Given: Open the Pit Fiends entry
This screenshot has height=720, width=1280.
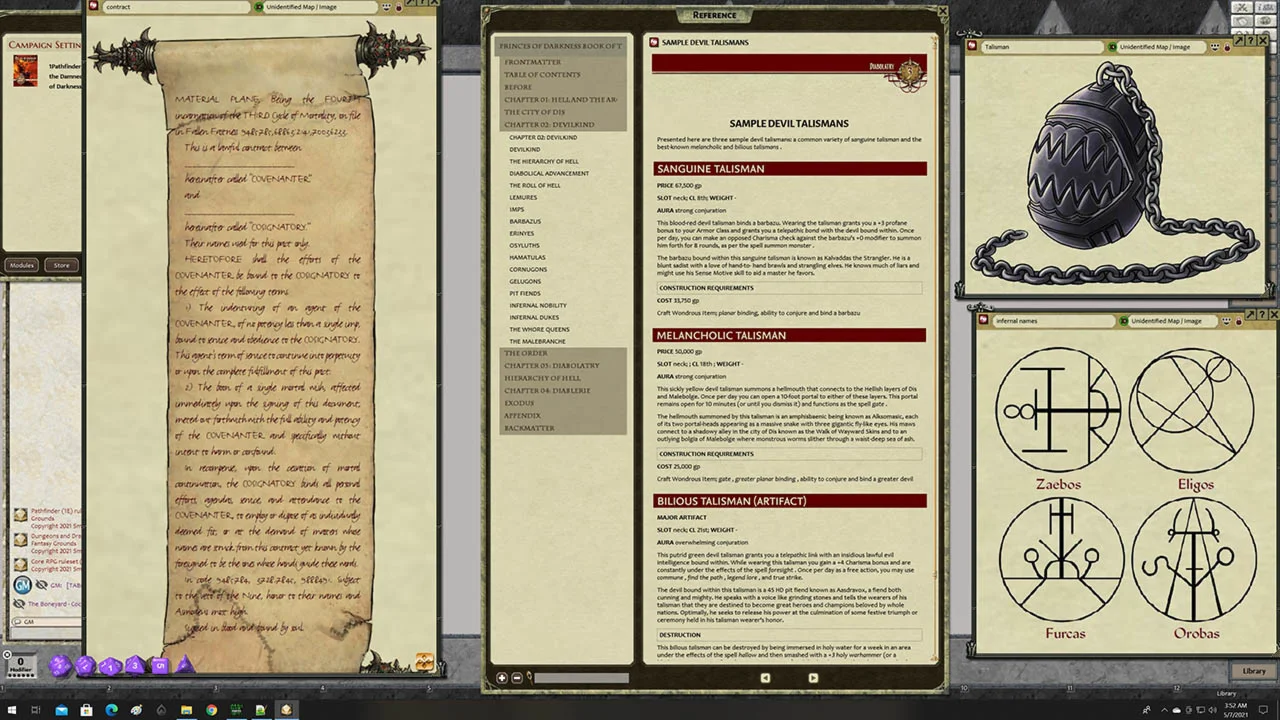Looking at the screenshot, I should coord(525,293).
